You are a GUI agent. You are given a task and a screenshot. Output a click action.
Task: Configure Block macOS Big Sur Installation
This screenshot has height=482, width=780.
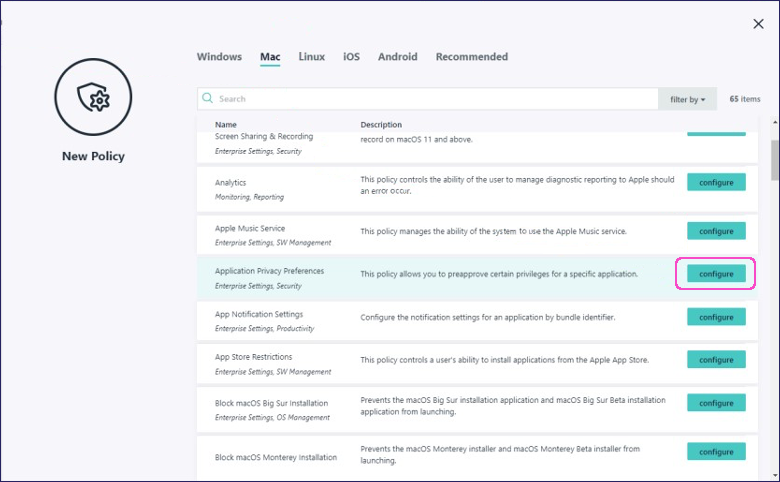pyautogui.click(x=716, y=403)
